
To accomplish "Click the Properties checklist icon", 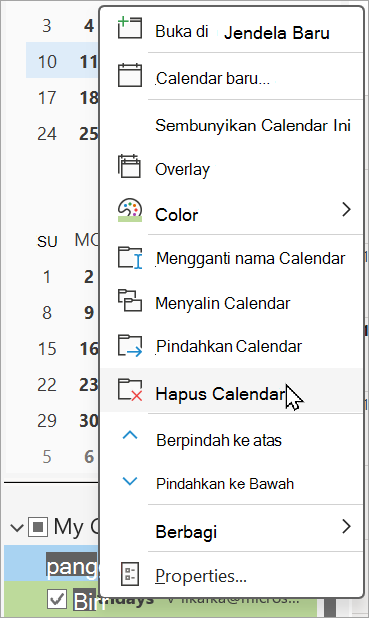I will tap(130, 574).
